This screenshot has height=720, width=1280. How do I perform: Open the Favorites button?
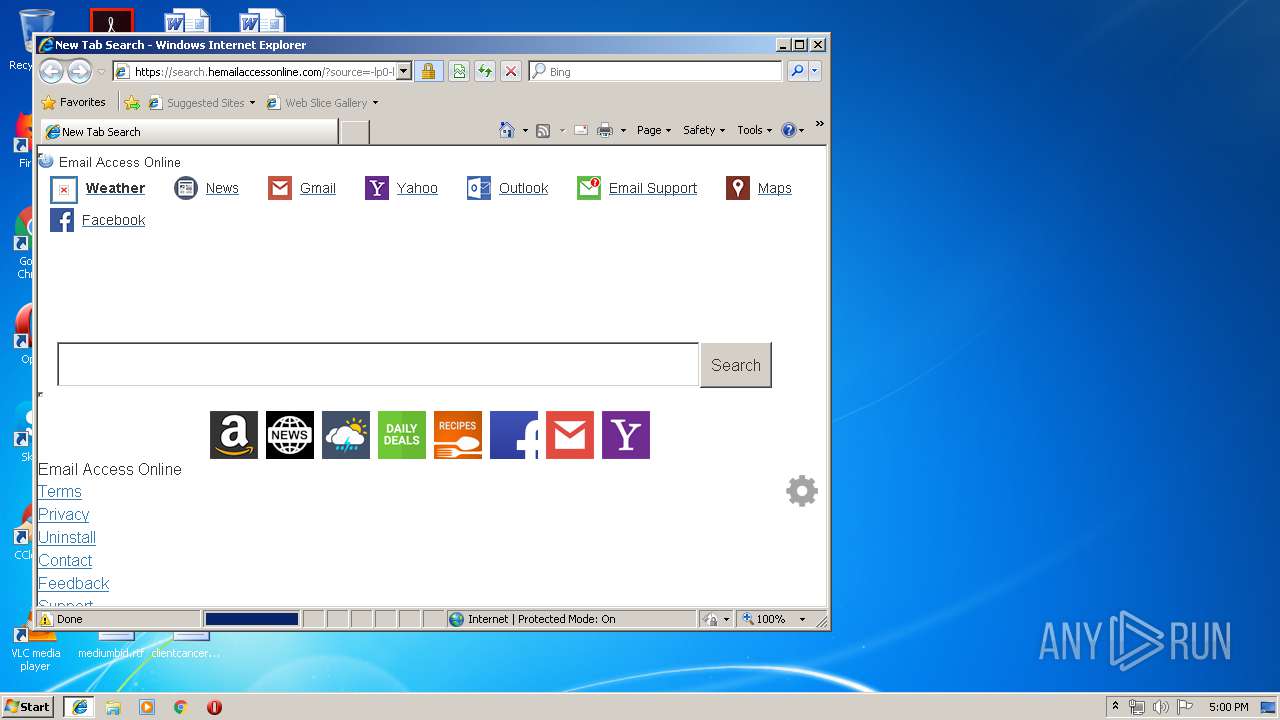[x=74, y=102]
